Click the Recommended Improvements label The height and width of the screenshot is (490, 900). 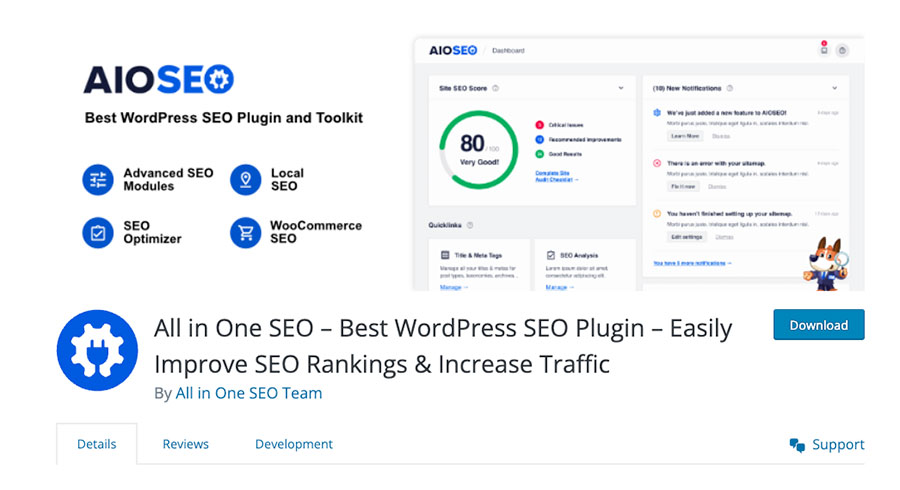[585, 139]
